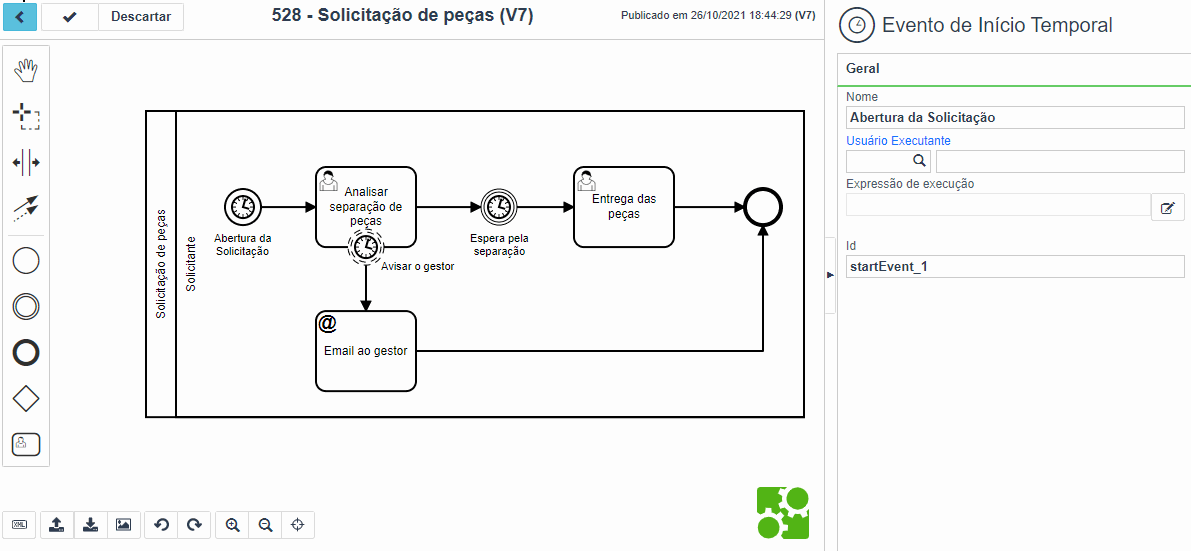Screen dimensions: 1191x551
Task: Click the Solicitação de peças pool label
Action: pyautogui.click(x=160, y=264)
